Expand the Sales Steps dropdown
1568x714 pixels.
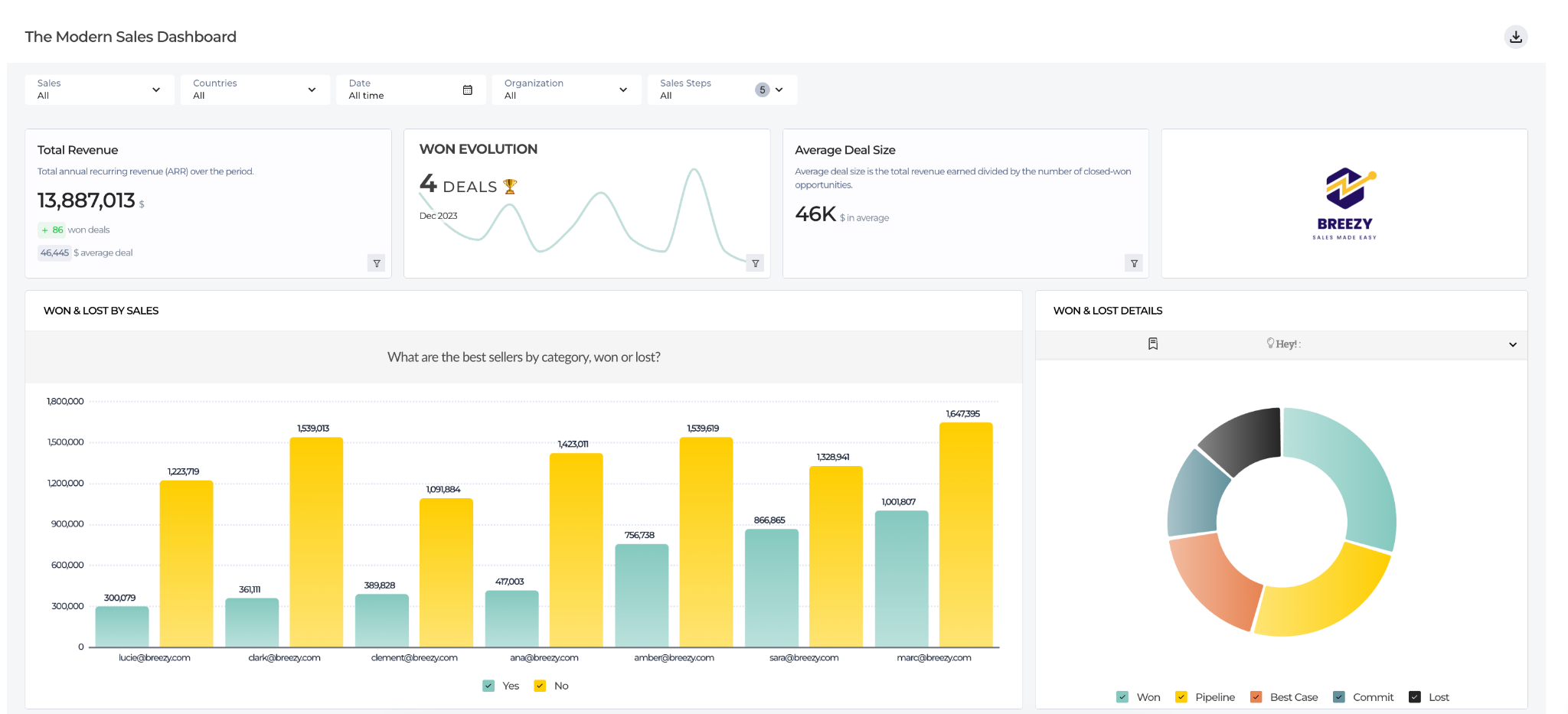click(x=779, y=90)
